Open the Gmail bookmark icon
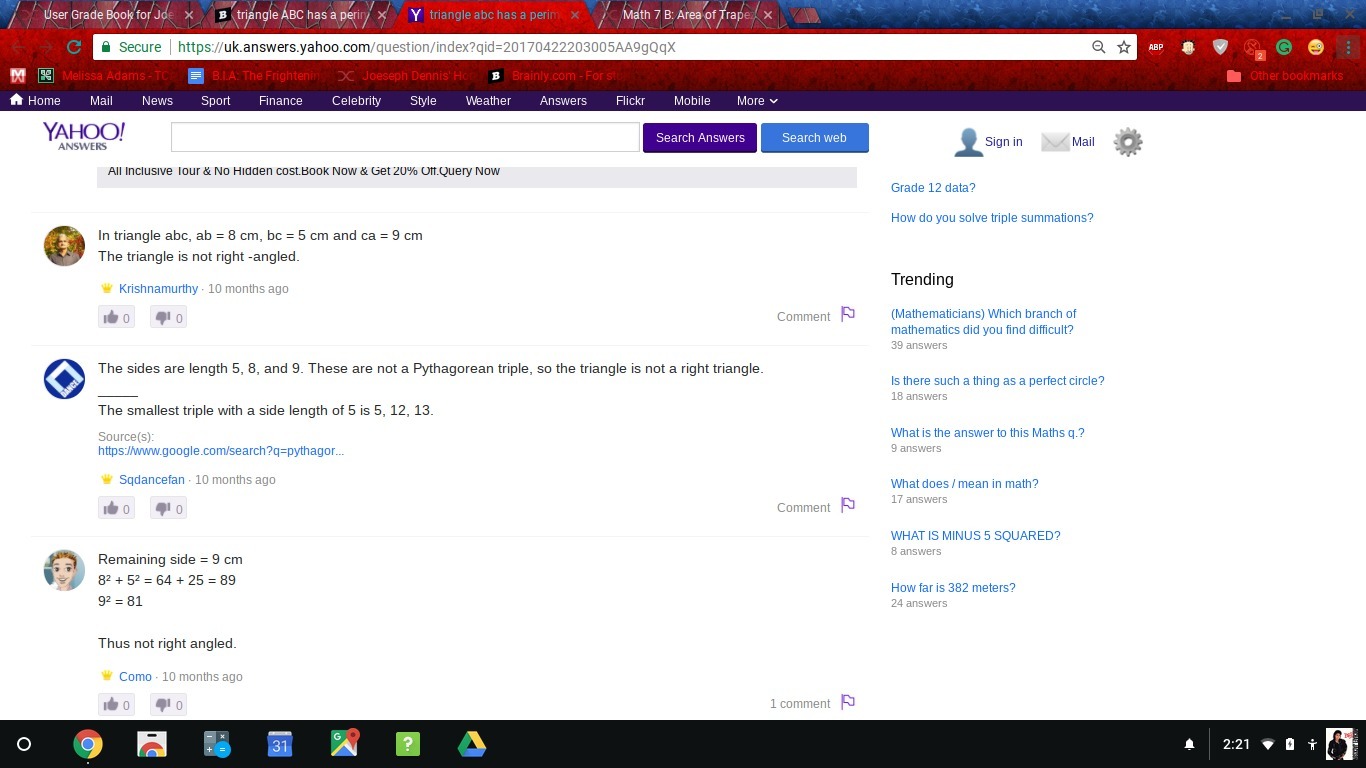This screenshot has height=768, width=1366. pos(17,75)
